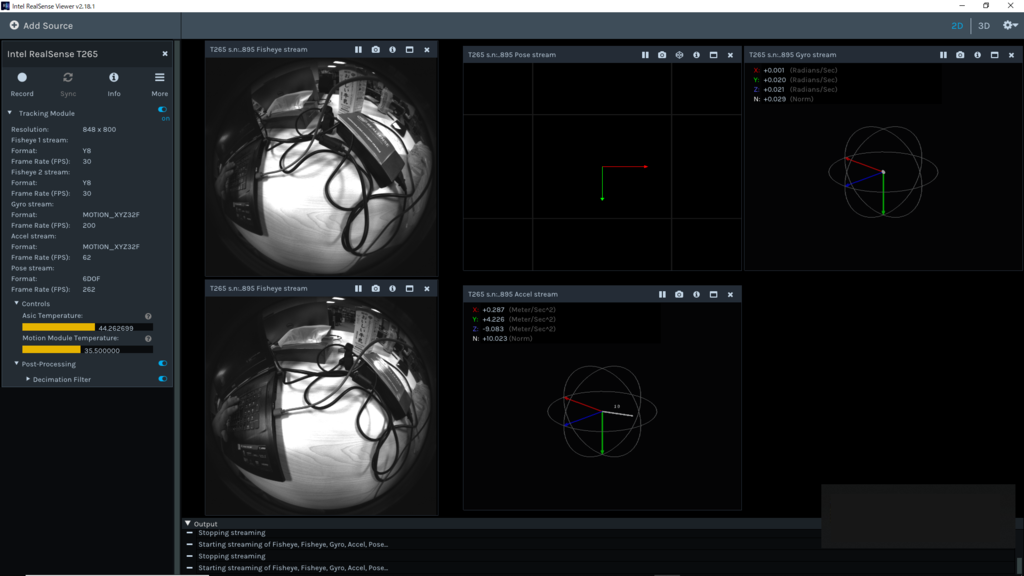Maximize the bottom Fisheye stream window
The width and height of the screenshot is (1024, 576).
[x=409, y=288]
